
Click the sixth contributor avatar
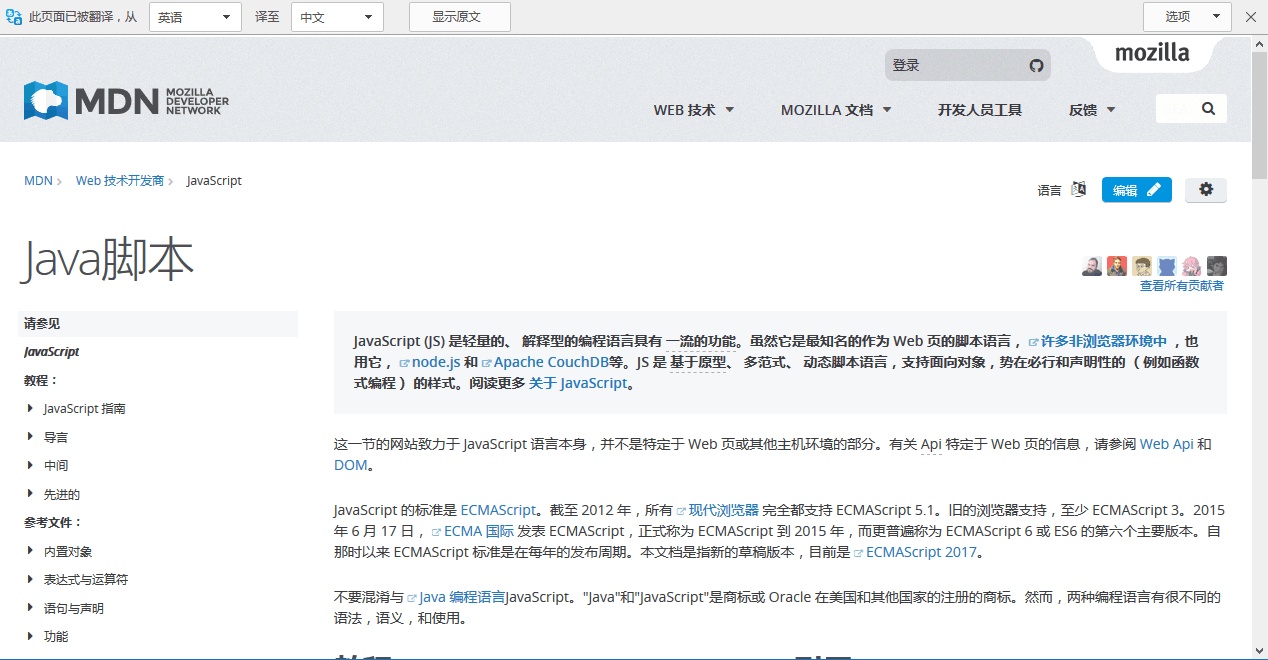[1217, 266]
